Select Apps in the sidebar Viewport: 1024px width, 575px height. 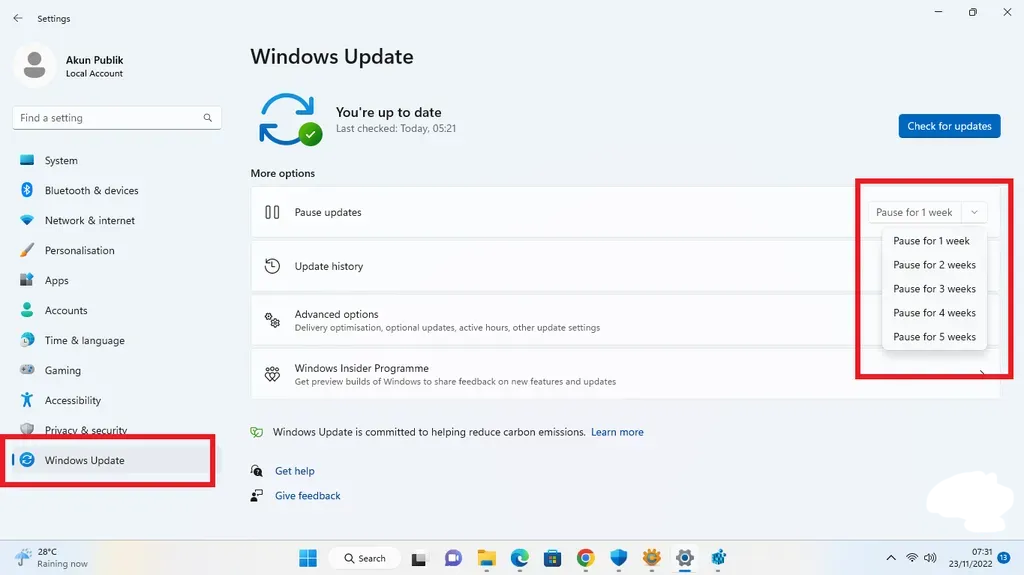pyautogui.click(x=116, y=280)
